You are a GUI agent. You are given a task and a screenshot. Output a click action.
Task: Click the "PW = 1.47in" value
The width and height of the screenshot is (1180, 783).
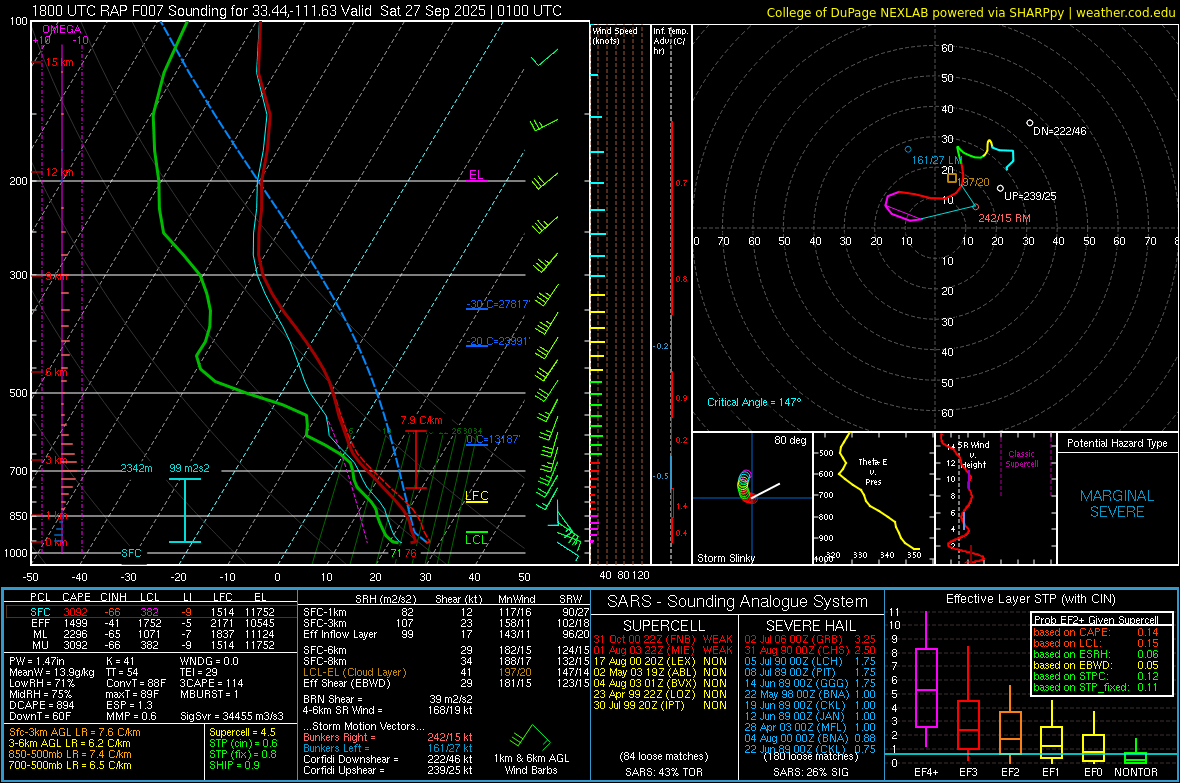coord(37,661)
